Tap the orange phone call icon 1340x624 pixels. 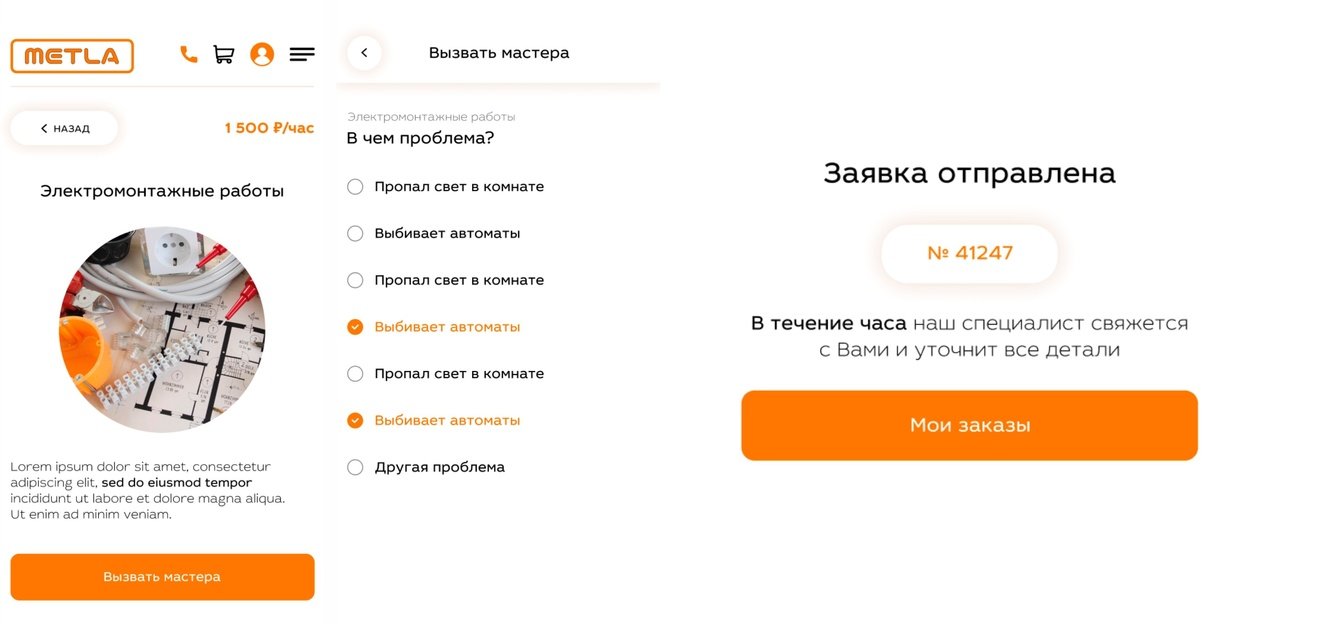point(188,54)
